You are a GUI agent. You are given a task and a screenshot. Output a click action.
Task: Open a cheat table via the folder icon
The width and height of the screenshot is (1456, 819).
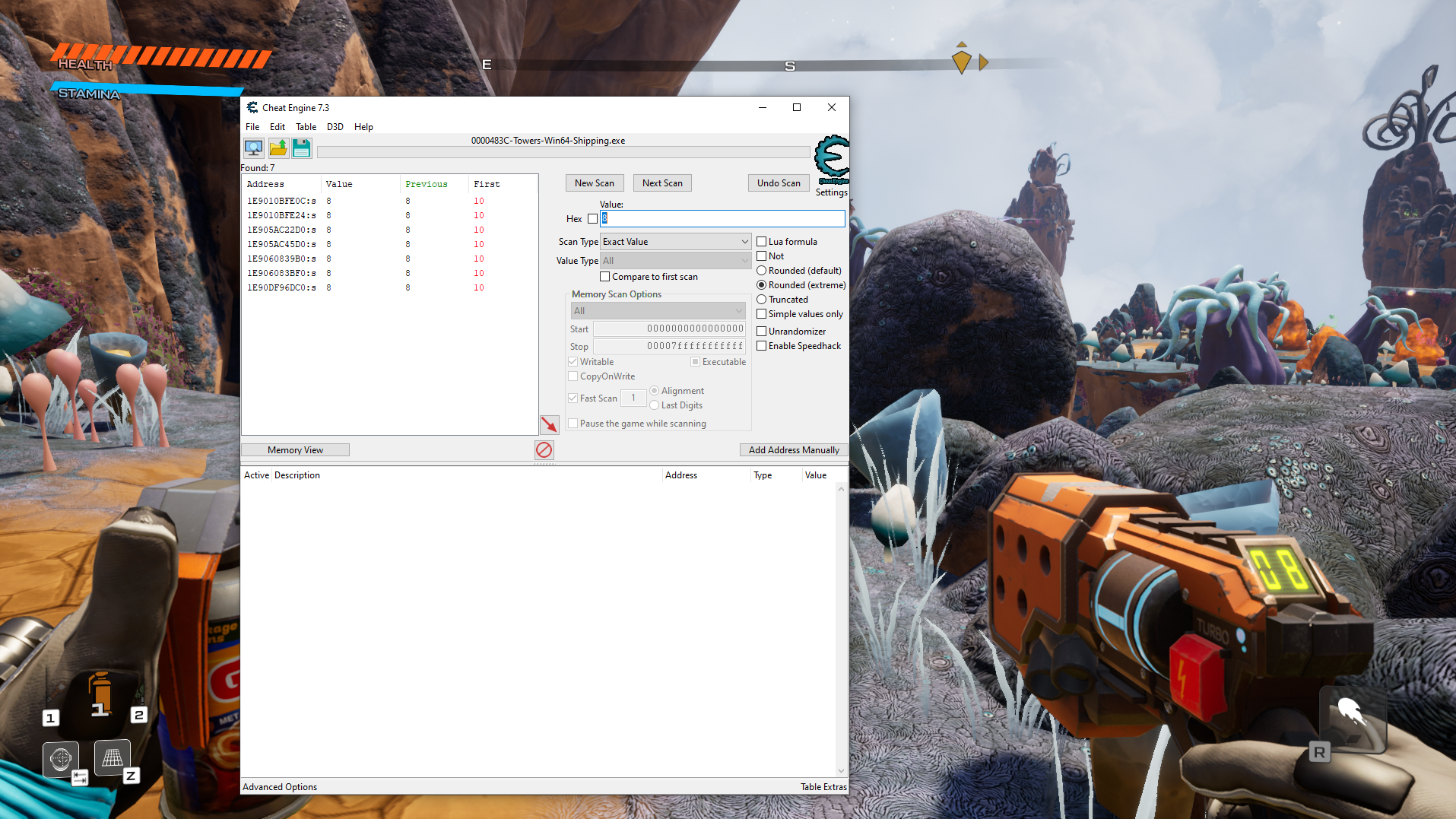tap(278, 148)
